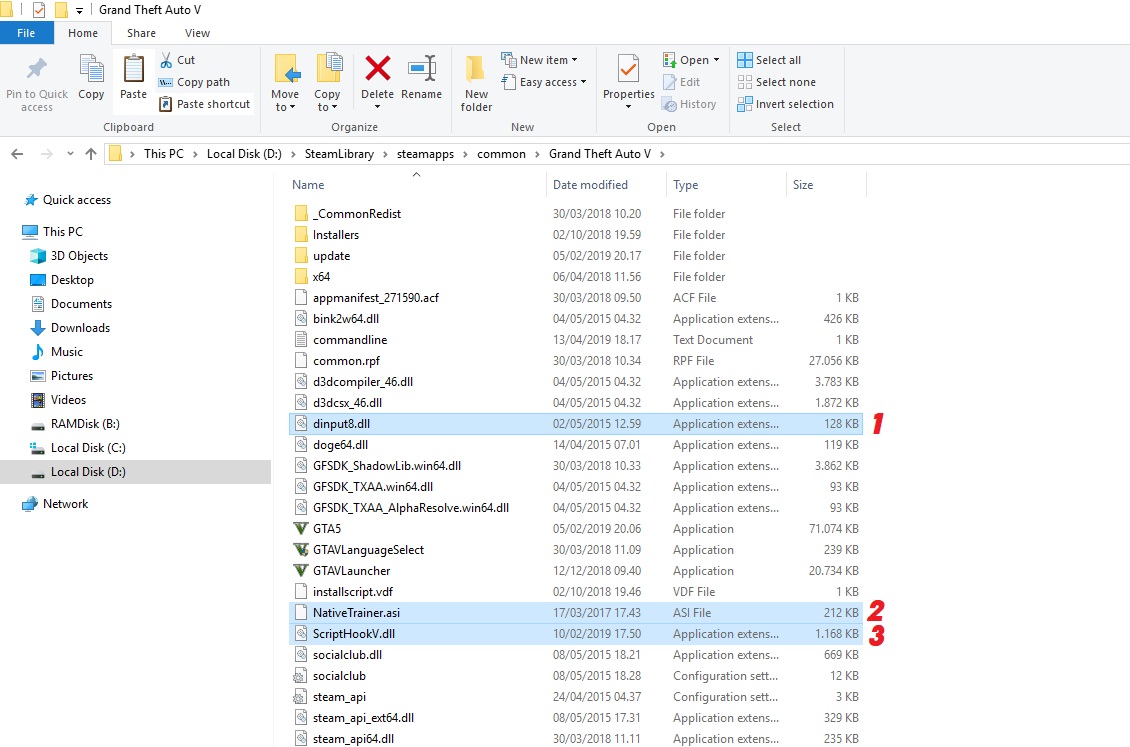
Task: Click the Copy ribbon icon
Action: (92, 70)
